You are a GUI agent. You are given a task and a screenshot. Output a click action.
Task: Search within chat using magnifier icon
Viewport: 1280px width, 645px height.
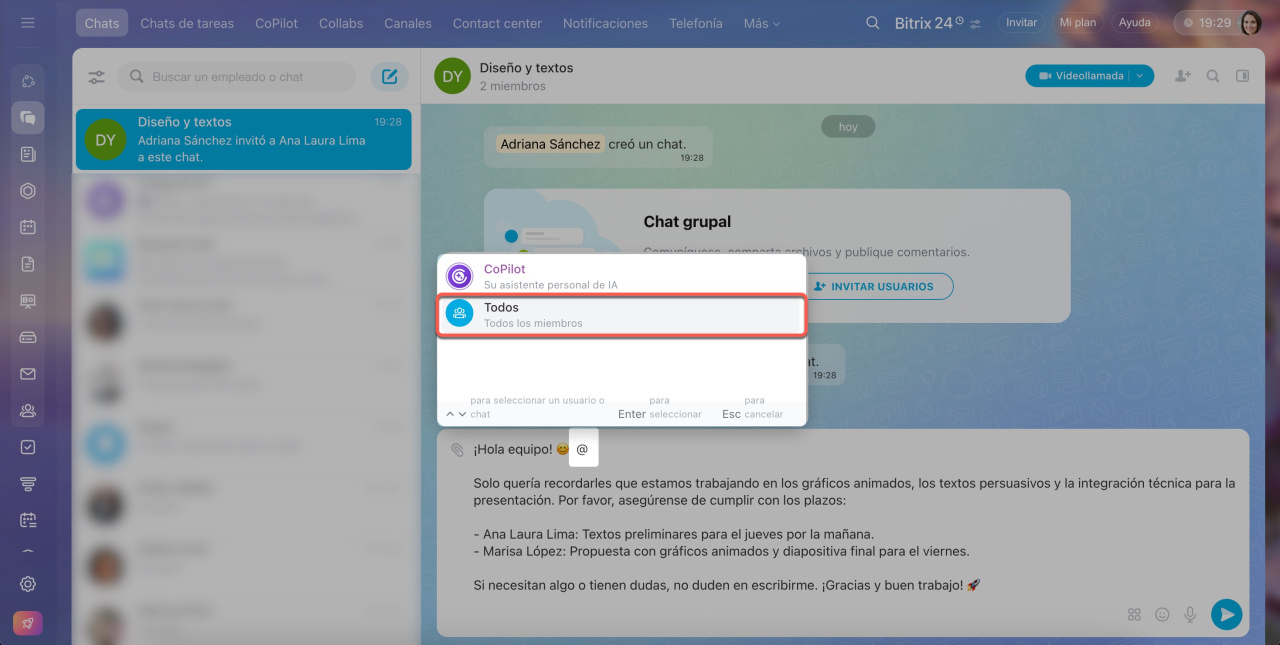click(x=1213, y=76)
